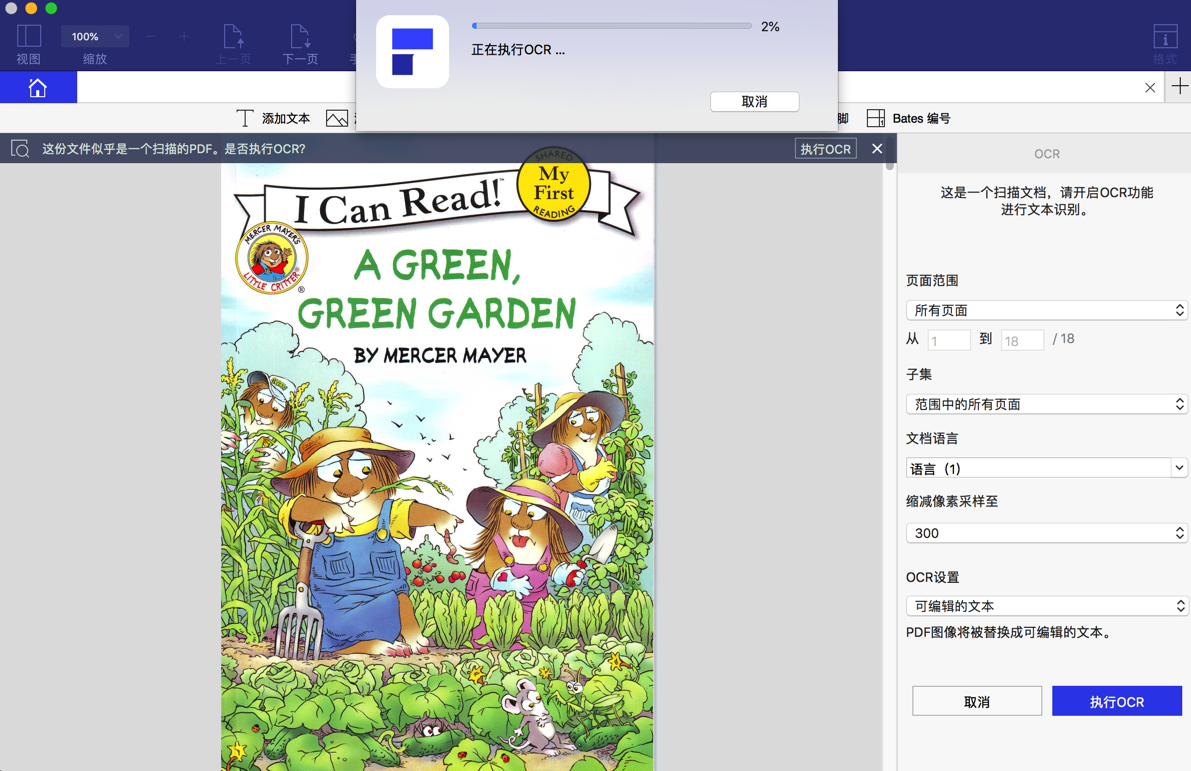Click the '正在执行OCR ...' status text
The height and width of the screenshot is (771, 1191).
click(x=518, y=50)
